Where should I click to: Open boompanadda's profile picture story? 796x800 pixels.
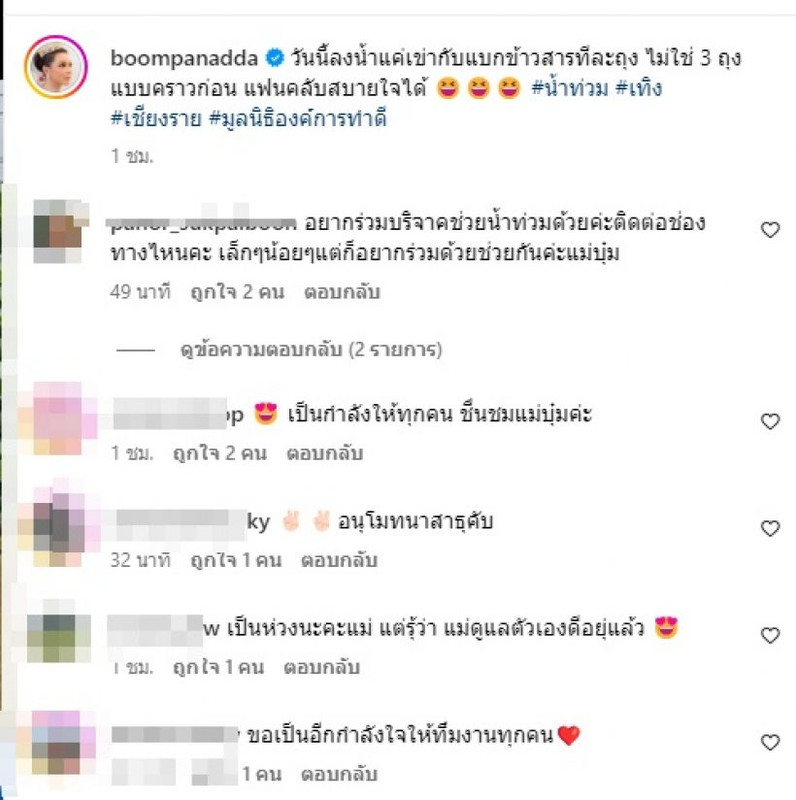tap(56, 67)
